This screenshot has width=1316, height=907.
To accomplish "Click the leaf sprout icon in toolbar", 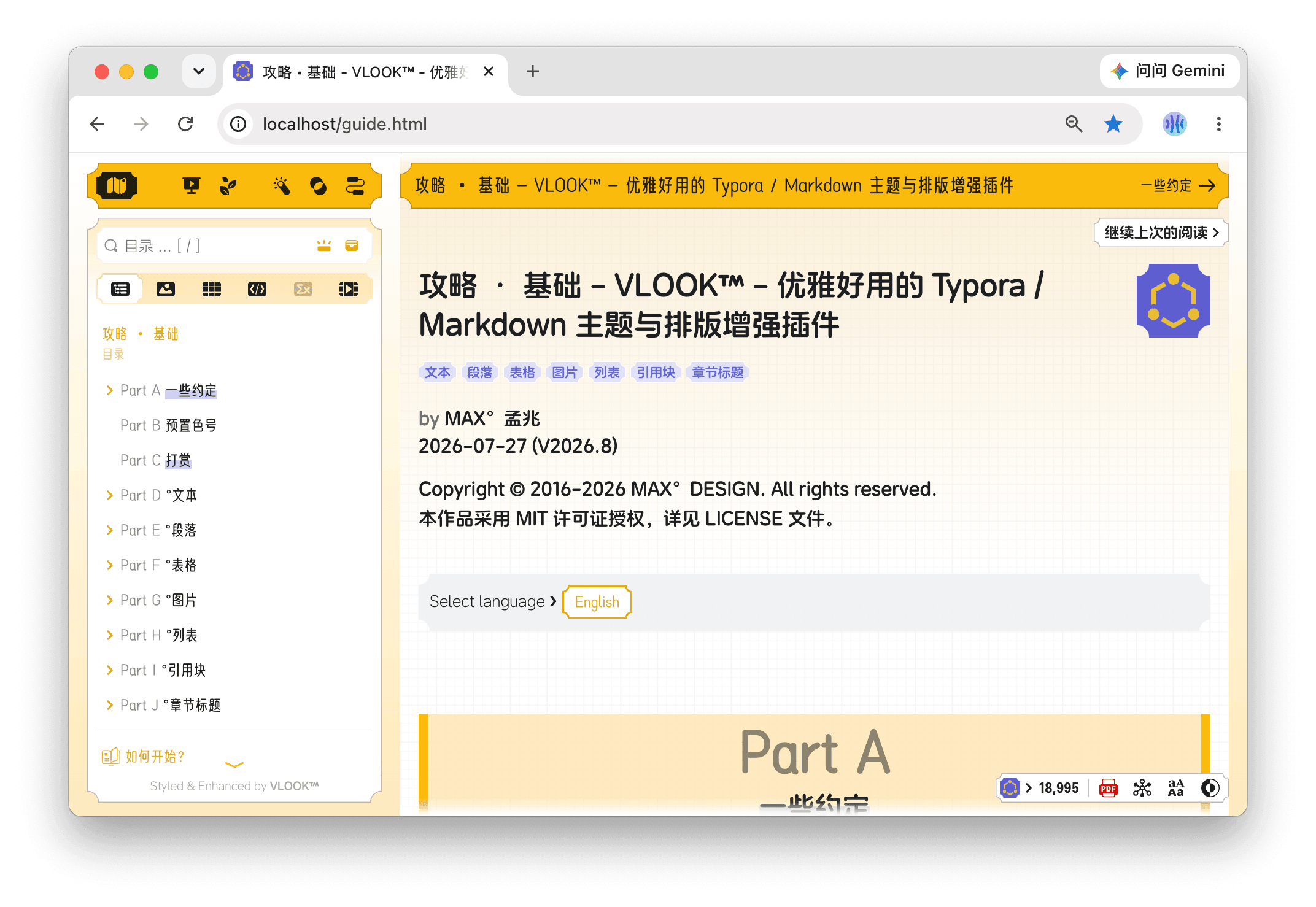I will (228, 185).
